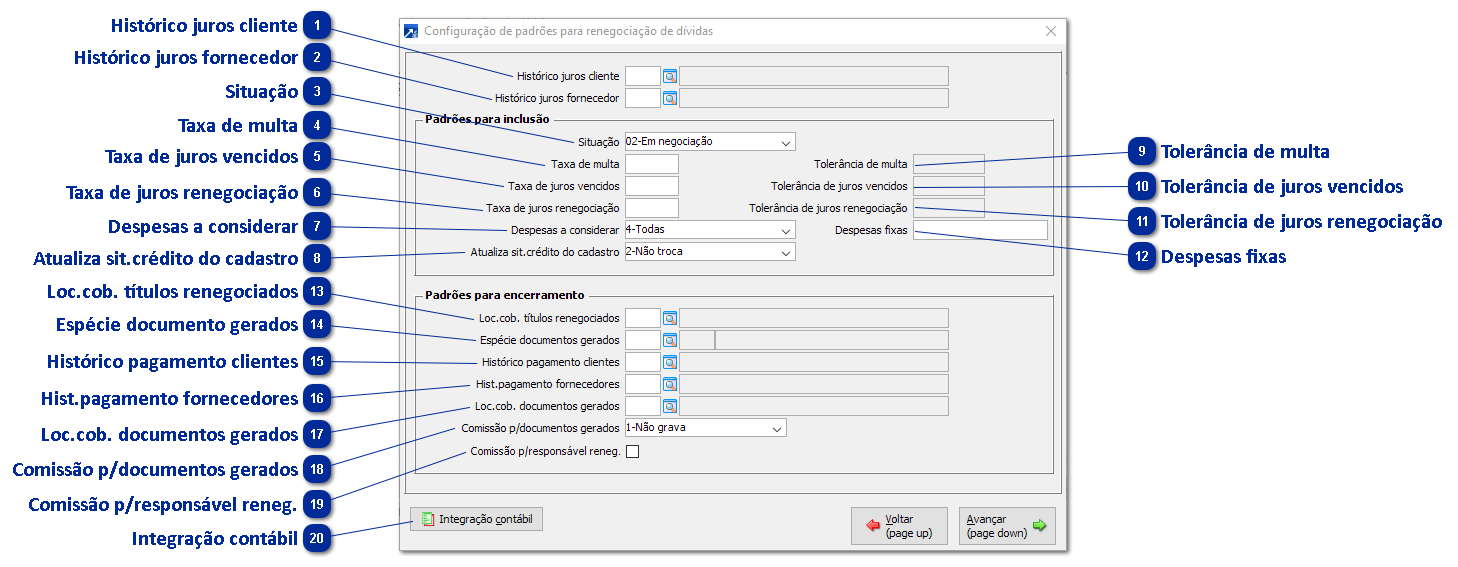The image size is (1458, 567).
Task: Focus the Histórico juros fornecedor code field
Action: [x=643, y=98]
